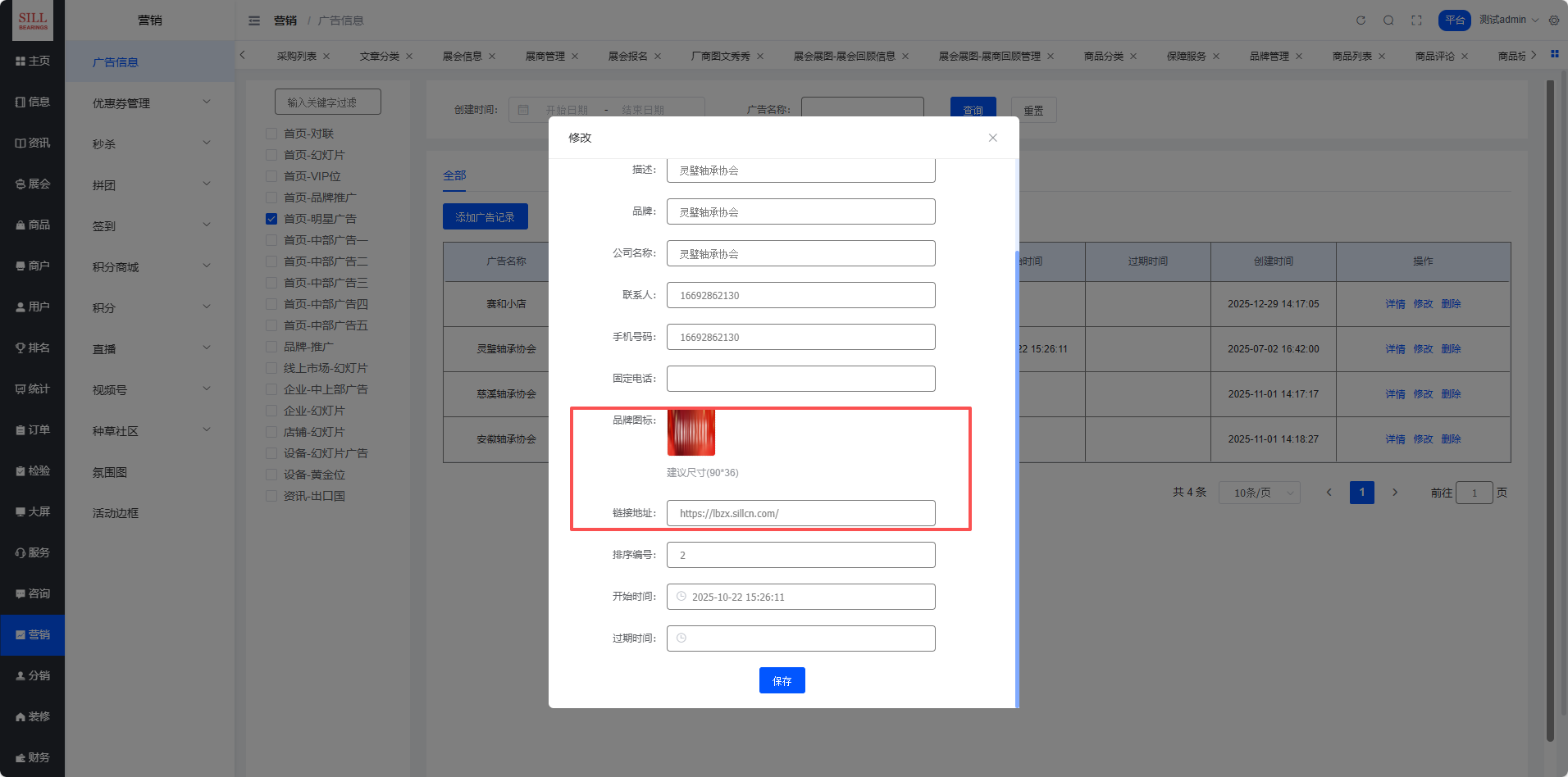Click the 保存 button
Viewport: 1568px width, 777px height.
click(782, 680)
